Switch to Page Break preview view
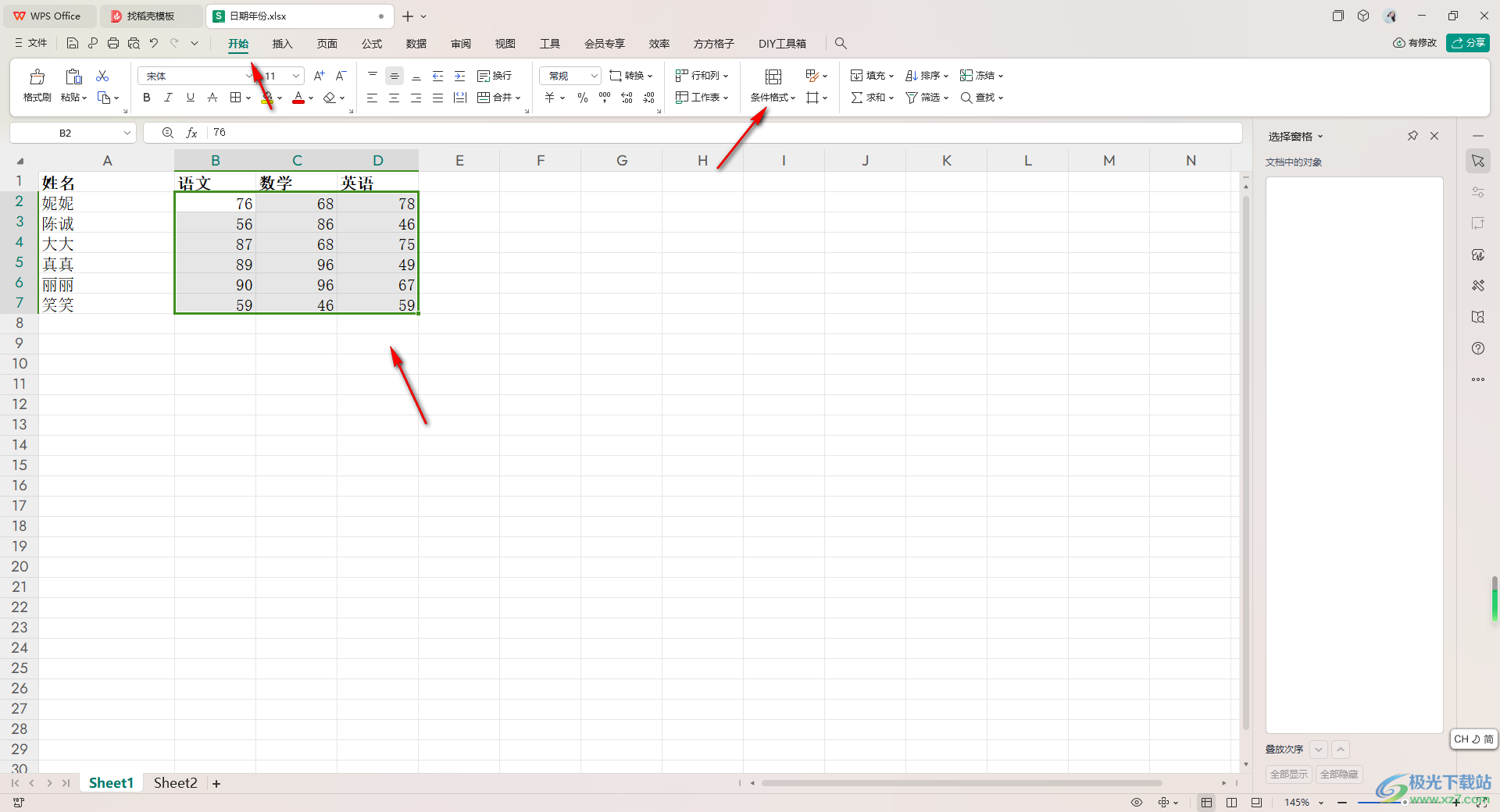This screenshot has height=812, width=1500. 1231,803
